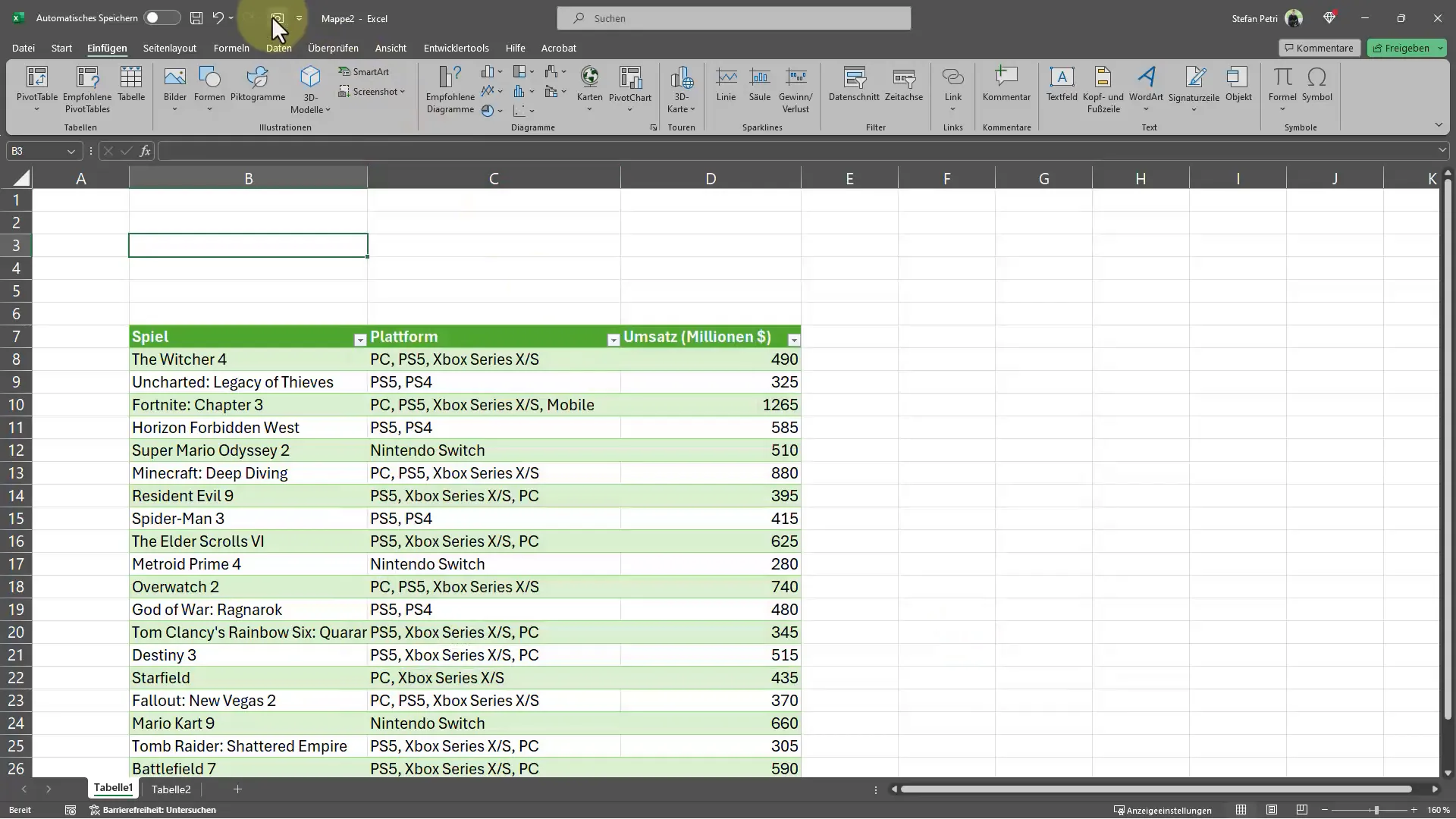
Task: Insert a Linie sparkline
Action: [726, 83]
